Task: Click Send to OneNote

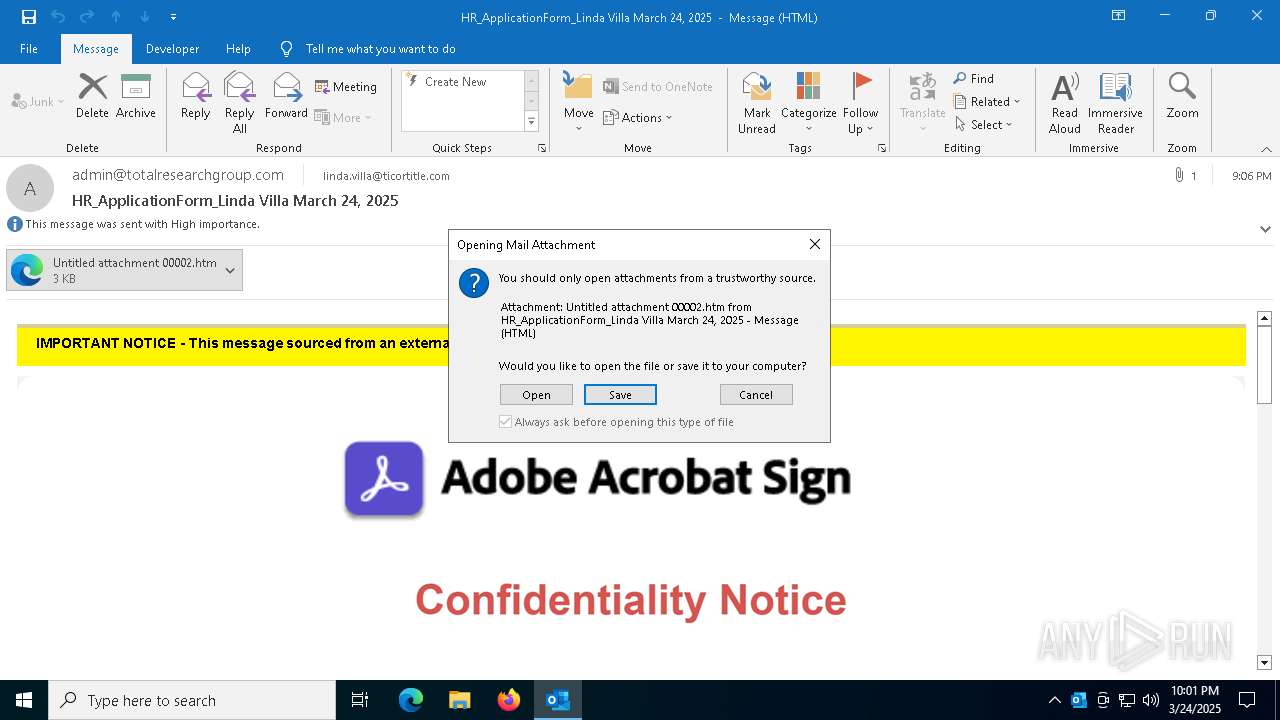Action: pos(658,87)
